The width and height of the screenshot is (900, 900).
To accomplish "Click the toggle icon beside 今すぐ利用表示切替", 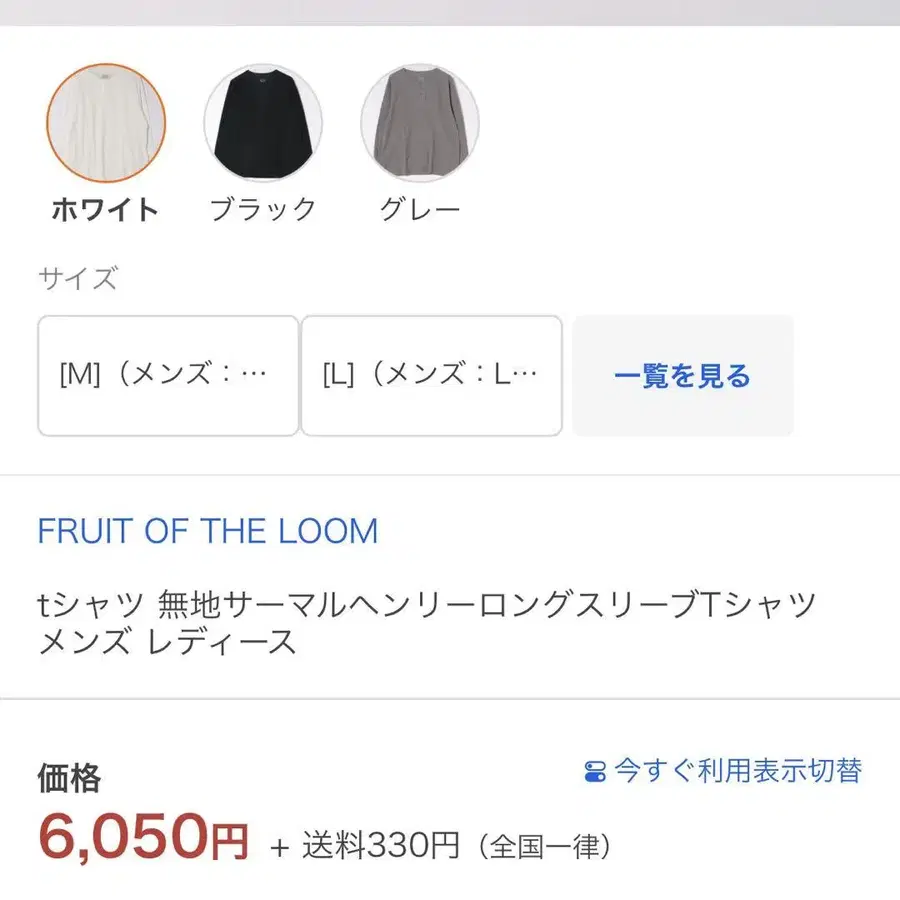I will click(595, 771).
